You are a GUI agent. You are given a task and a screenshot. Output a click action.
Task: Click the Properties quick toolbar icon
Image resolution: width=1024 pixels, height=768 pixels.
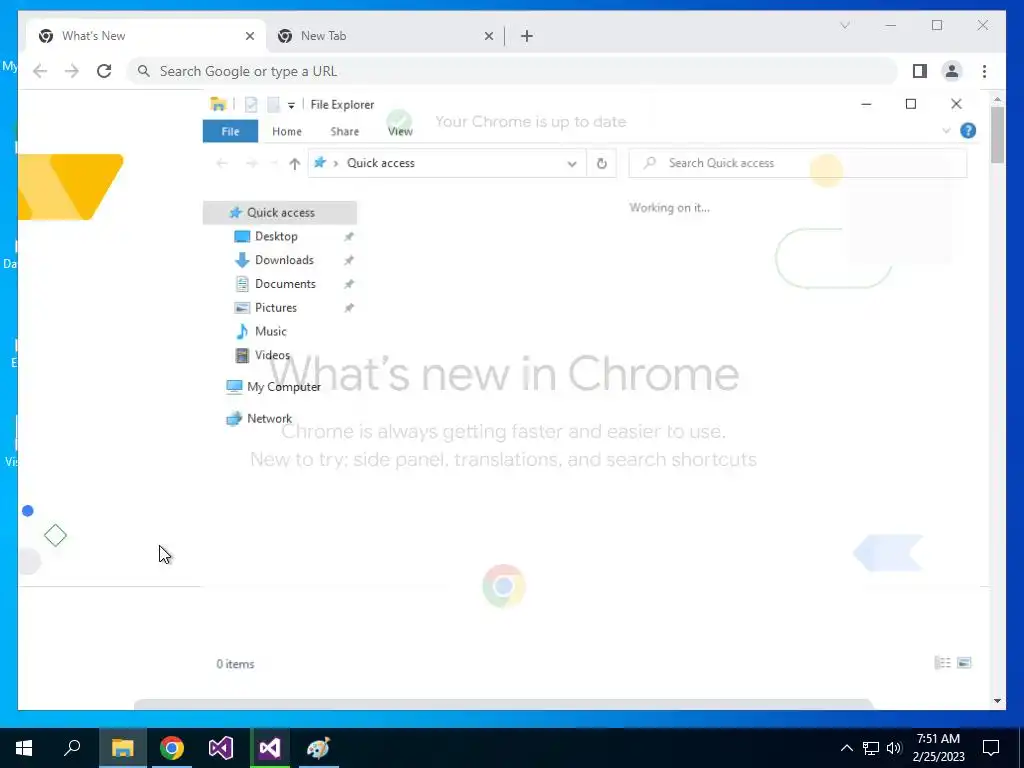tap(251, 104)
